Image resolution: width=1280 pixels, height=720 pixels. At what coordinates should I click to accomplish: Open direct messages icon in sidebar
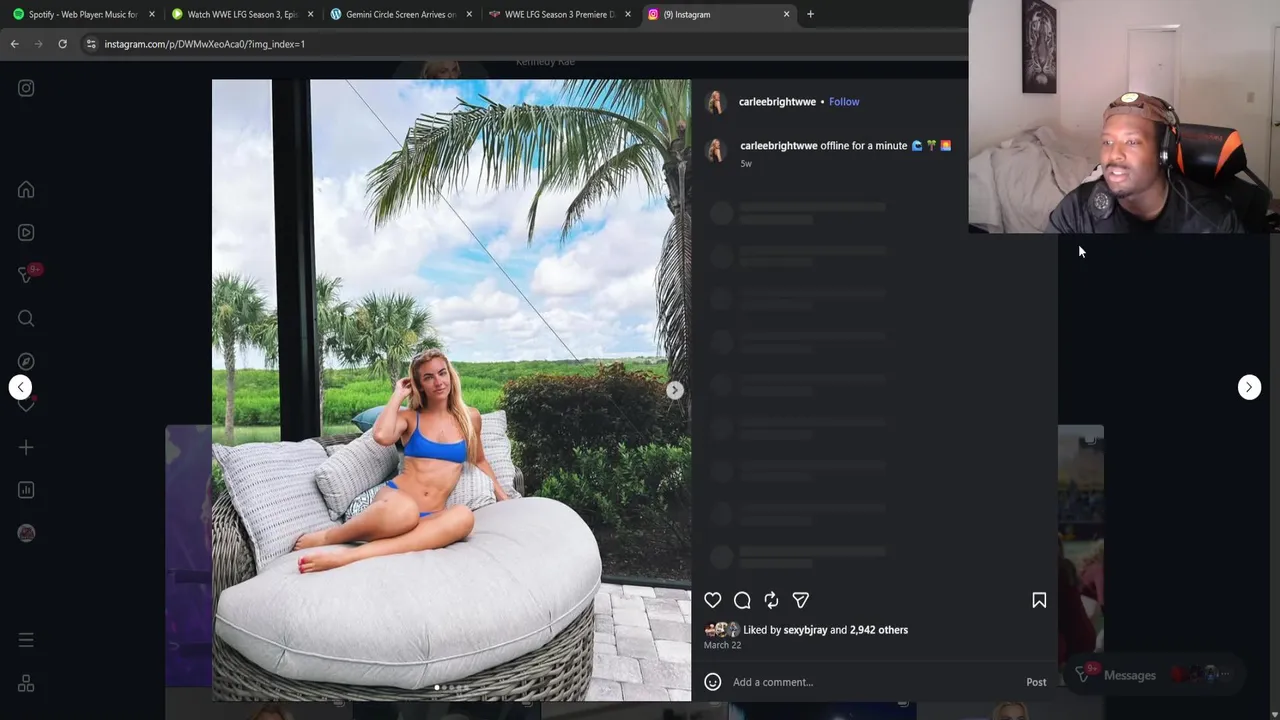coord(26,275)
